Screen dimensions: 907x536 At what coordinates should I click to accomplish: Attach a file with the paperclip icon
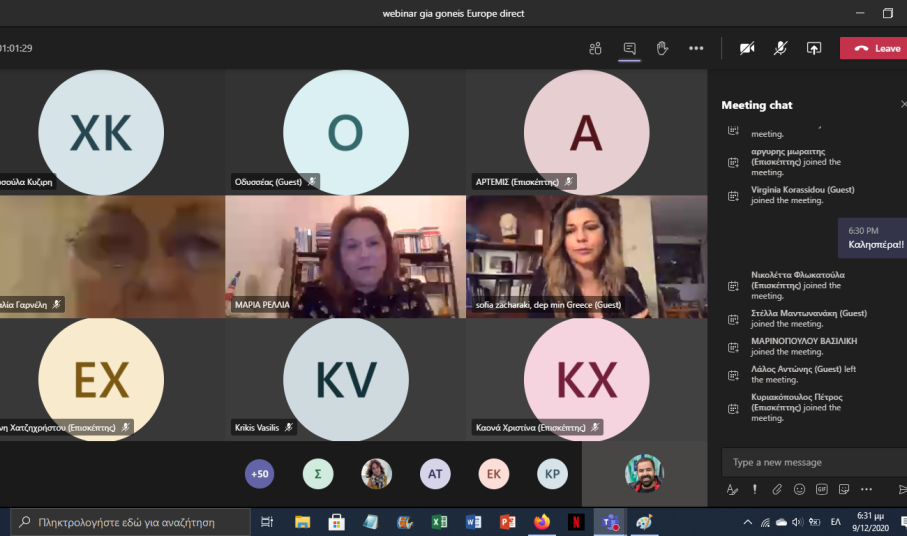point(777,490)
